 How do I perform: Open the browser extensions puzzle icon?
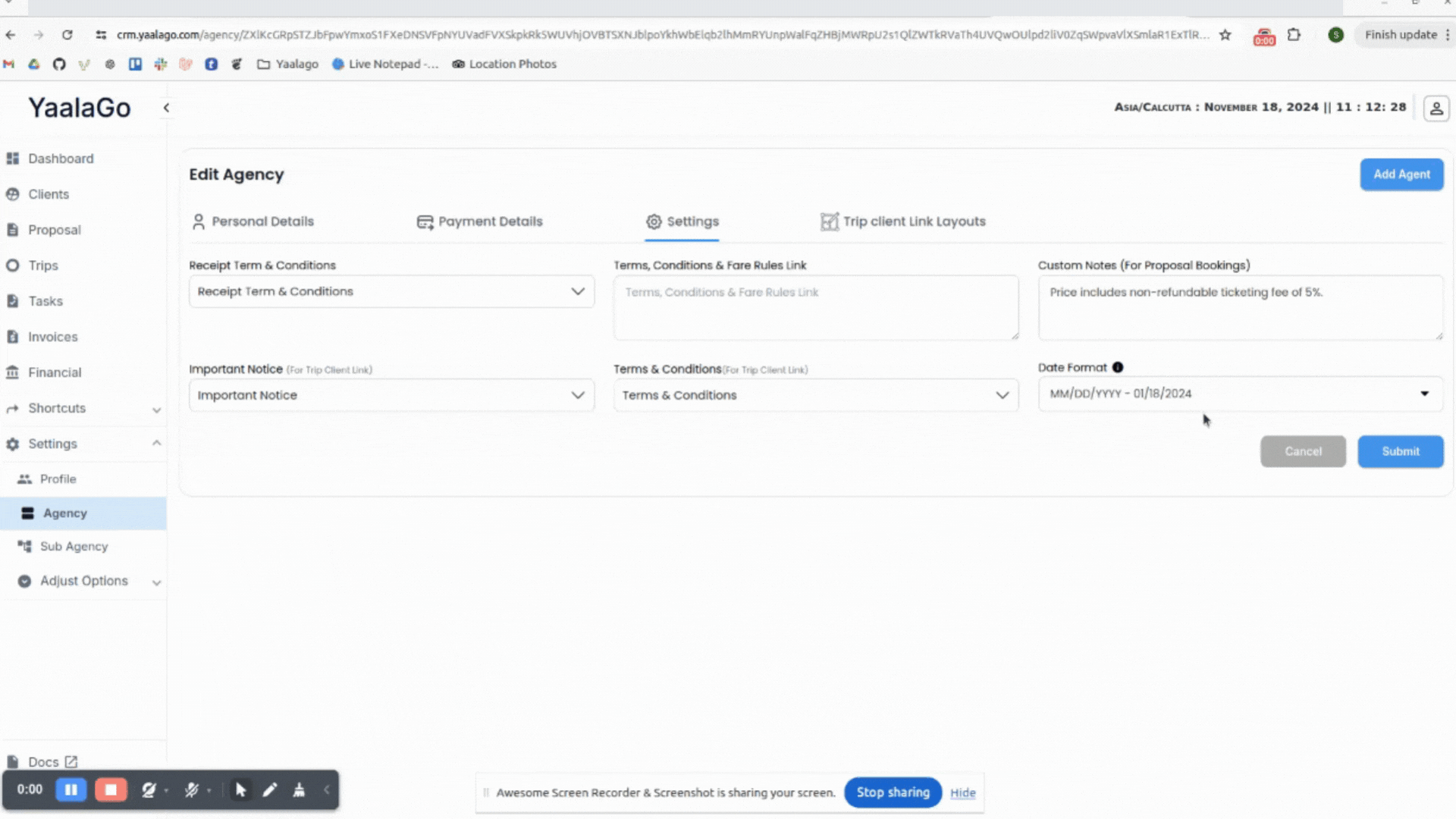1294,35
